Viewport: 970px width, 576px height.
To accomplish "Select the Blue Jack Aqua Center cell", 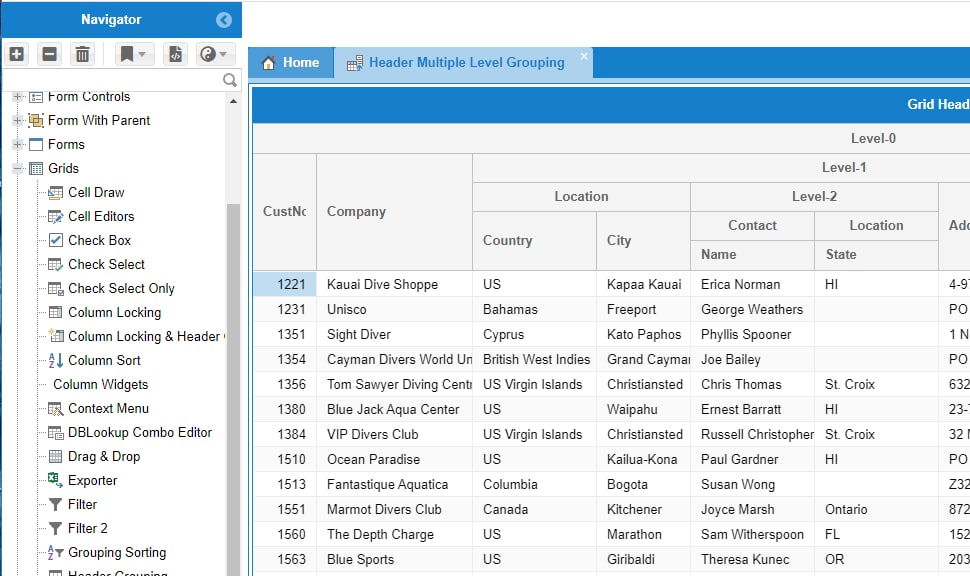I will pyautogui.click(x=395, y=409).
